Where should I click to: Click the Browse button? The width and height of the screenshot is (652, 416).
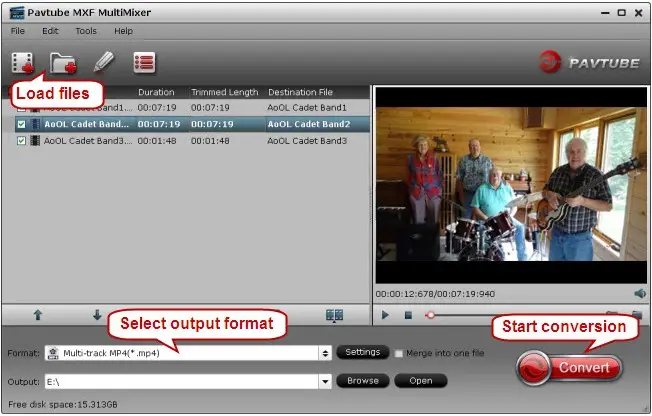(x=363, y=381)
